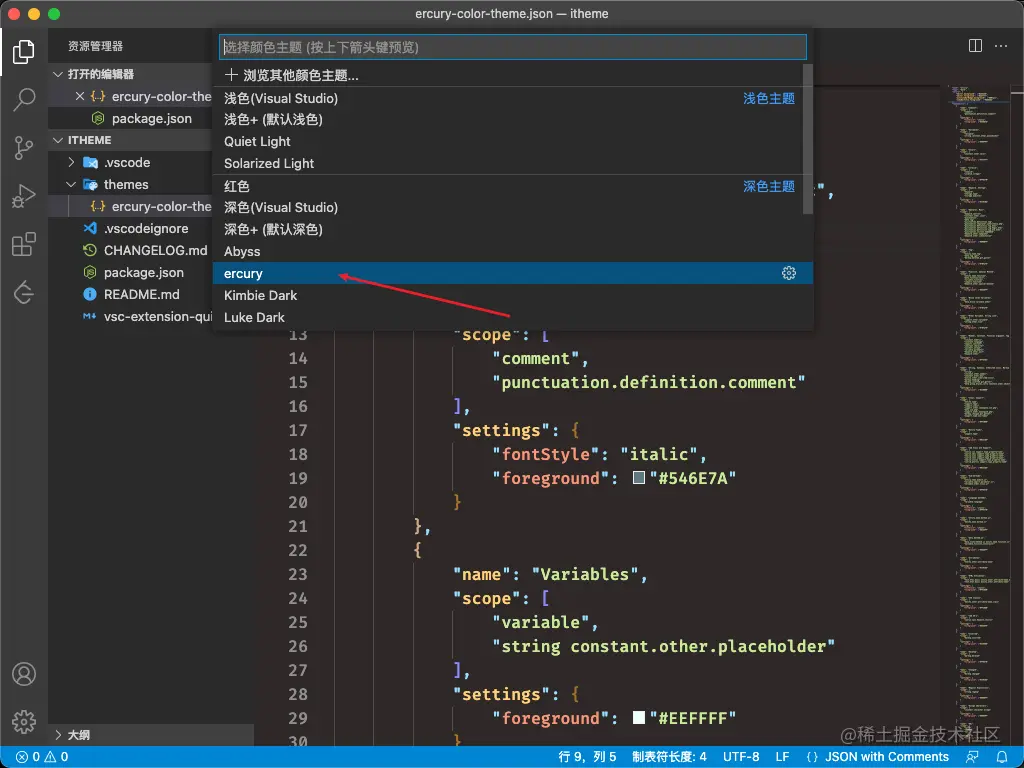Open the Source Control view icon
Viewport: 1024px width, 768px height.
coord(24,148)
